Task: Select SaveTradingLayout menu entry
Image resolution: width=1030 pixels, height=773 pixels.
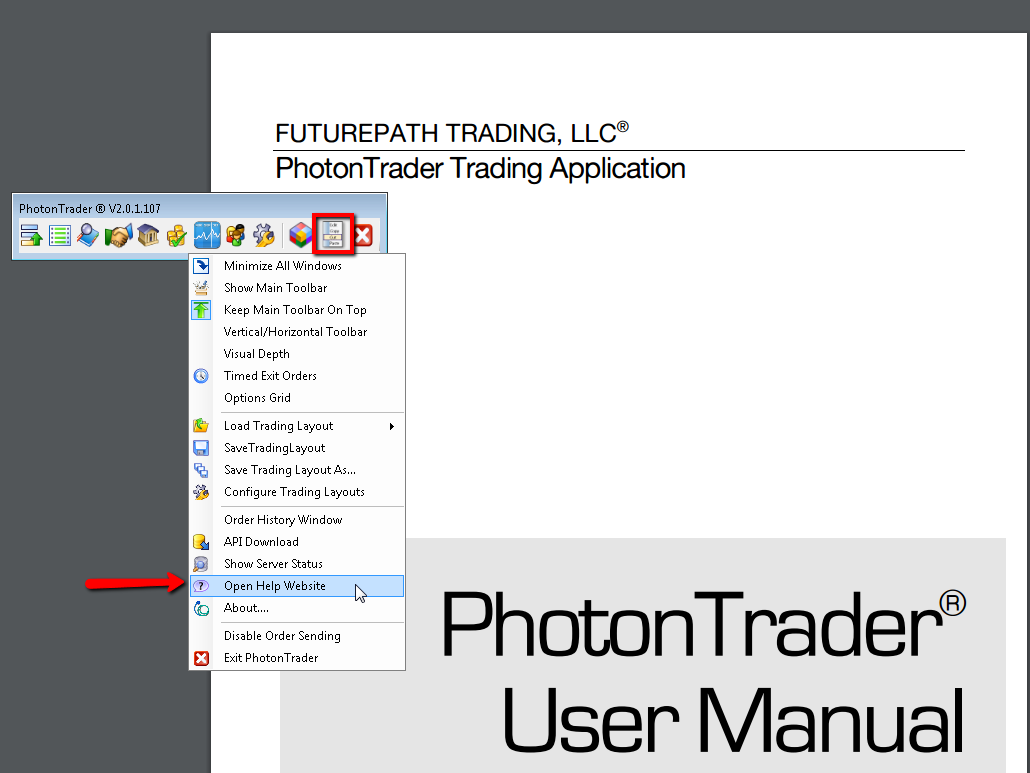Action: pyautogui.click(x=297, y=448)
